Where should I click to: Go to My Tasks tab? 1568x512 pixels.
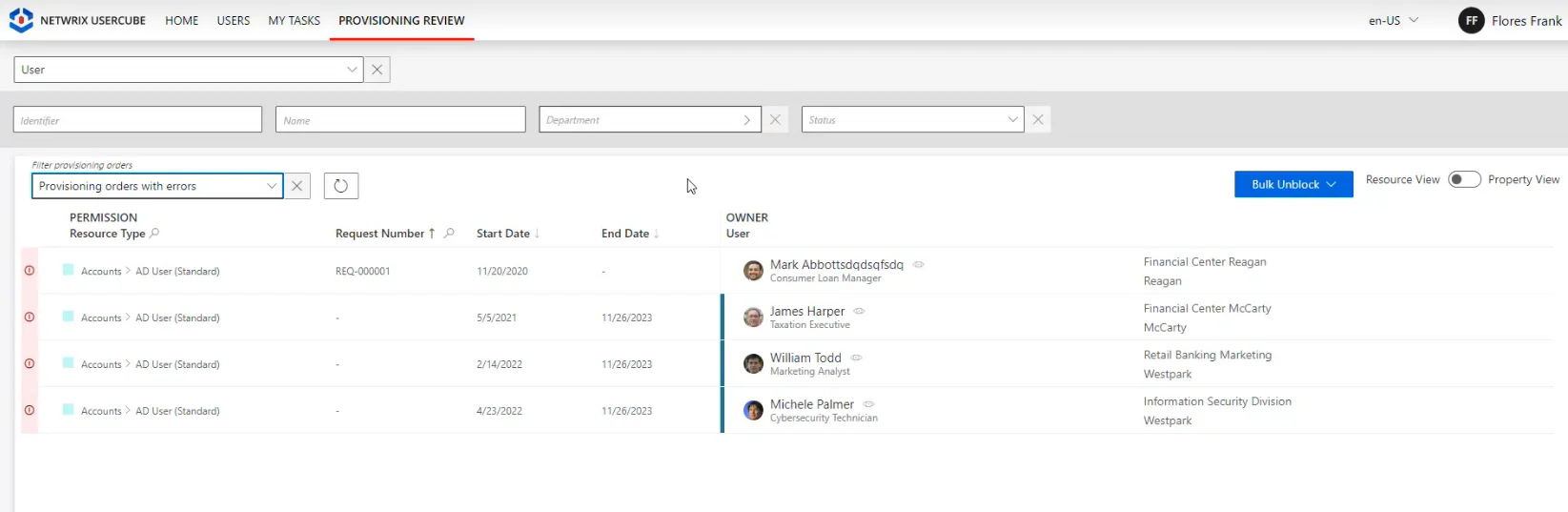tap(295, 20)
